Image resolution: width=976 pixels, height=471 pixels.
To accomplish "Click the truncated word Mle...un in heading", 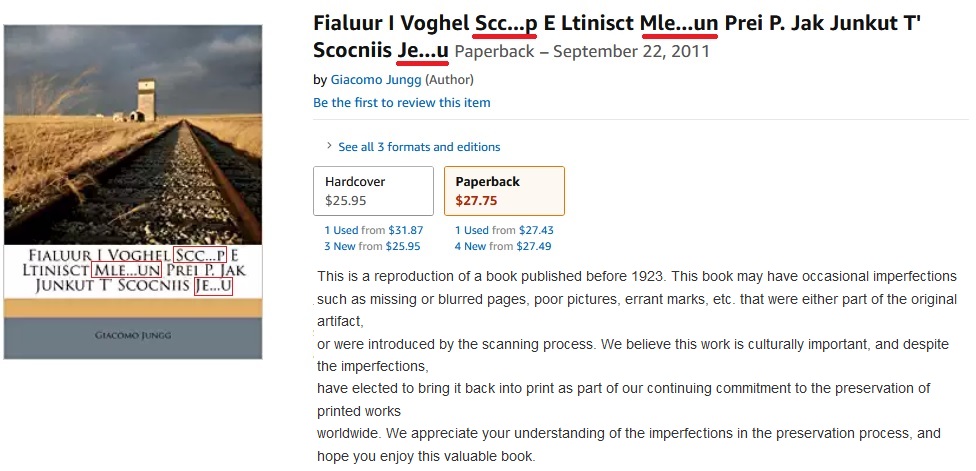I will pos(679,23).
